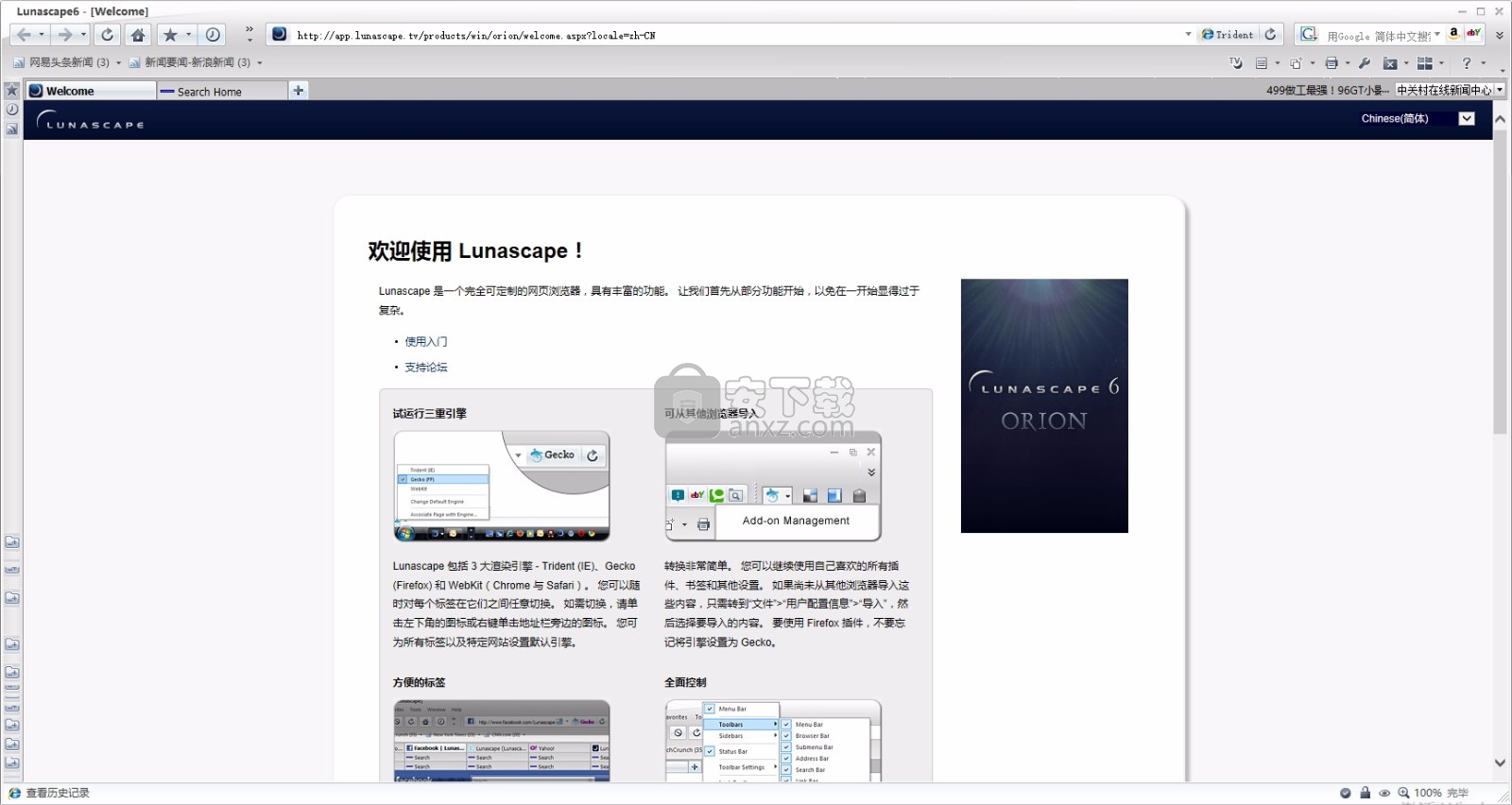
Task: Expand the forward button history dropdown
Action: coord(83,35)
